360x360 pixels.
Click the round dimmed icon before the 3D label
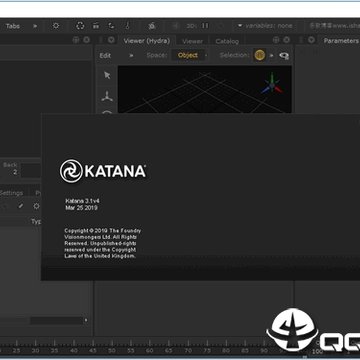coord(176,26)
